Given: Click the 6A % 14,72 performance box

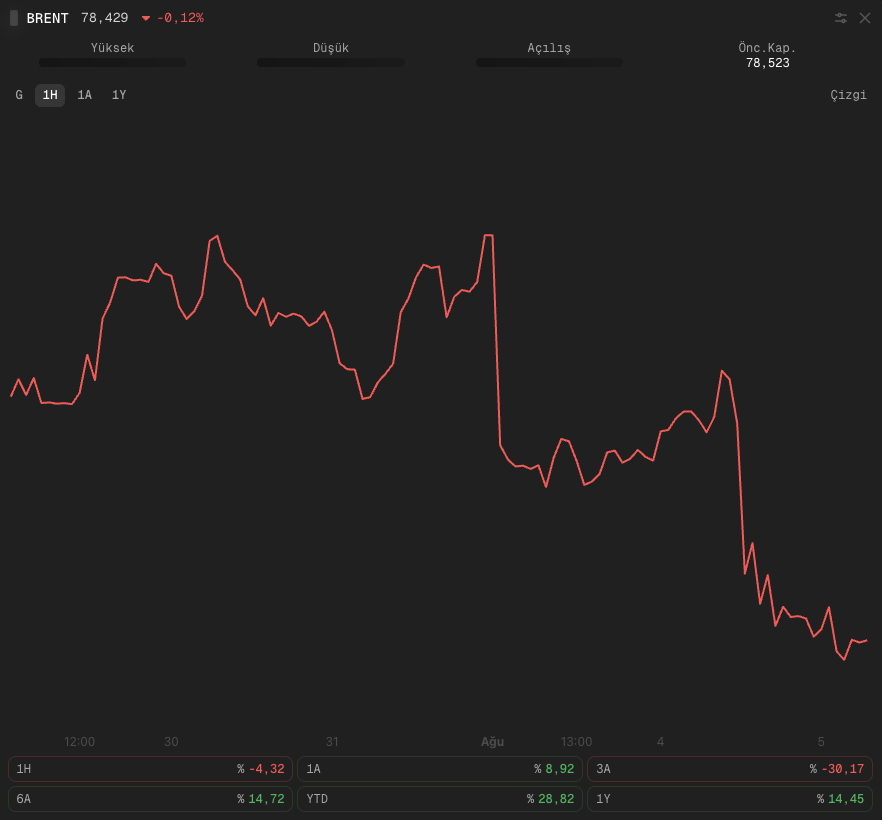Looking at the screenshot, I should point(150,799).
